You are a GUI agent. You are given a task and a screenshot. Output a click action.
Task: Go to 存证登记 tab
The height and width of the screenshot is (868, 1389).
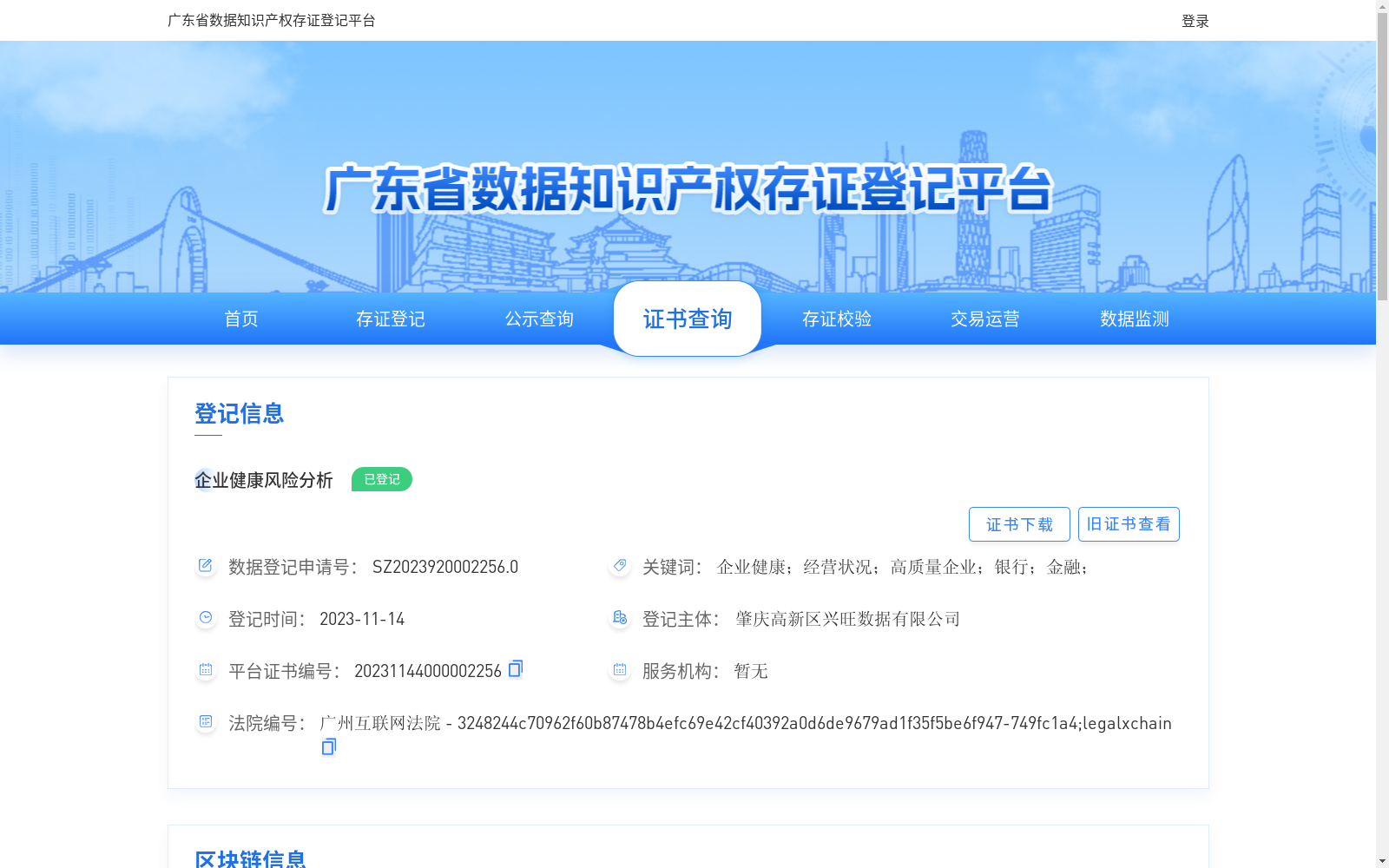tap(391, 319)
